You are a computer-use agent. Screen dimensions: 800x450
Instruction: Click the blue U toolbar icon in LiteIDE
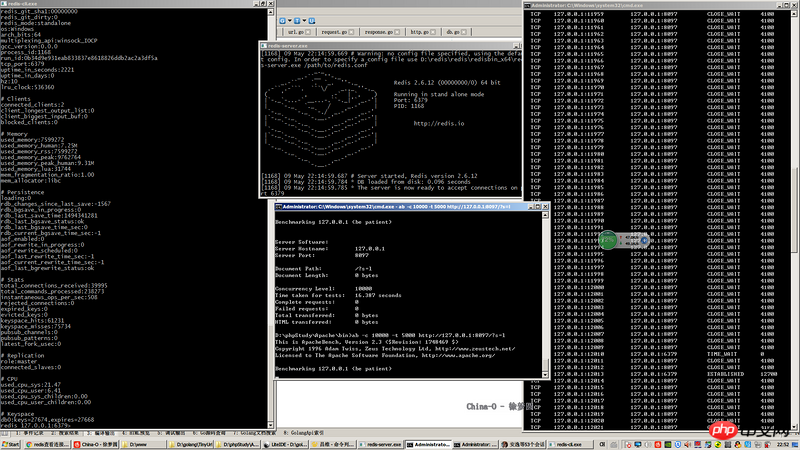click(x=312, y=21)
